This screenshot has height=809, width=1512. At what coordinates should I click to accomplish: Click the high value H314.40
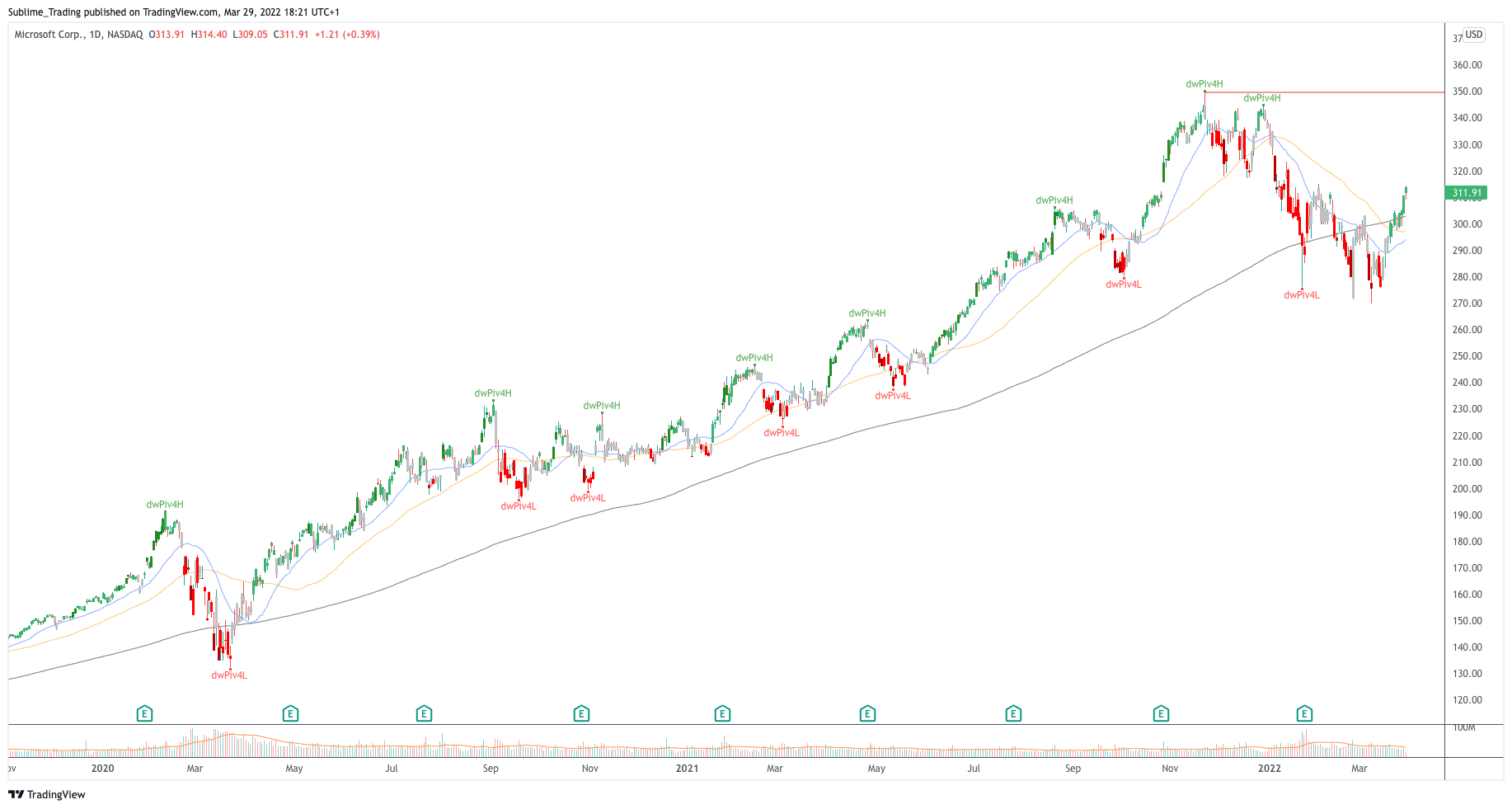tap(209, 35)
